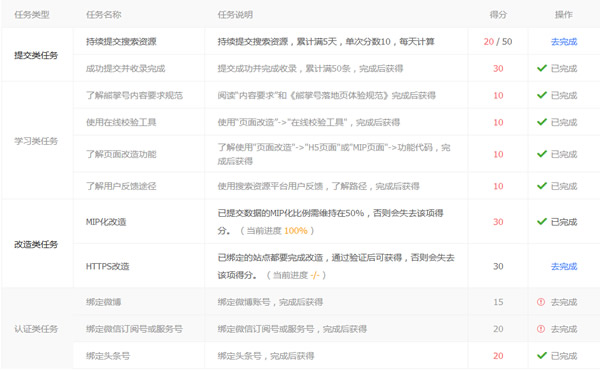600x371 pixels.
Task: Click task name 绑定微博
Action: click(103, 302)
